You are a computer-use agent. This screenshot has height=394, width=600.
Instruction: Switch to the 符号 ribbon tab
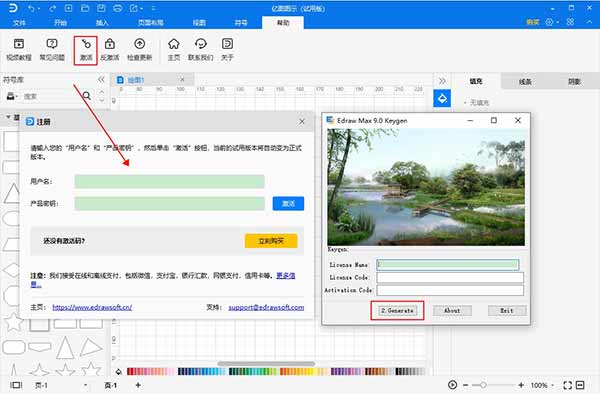[241, 23]
